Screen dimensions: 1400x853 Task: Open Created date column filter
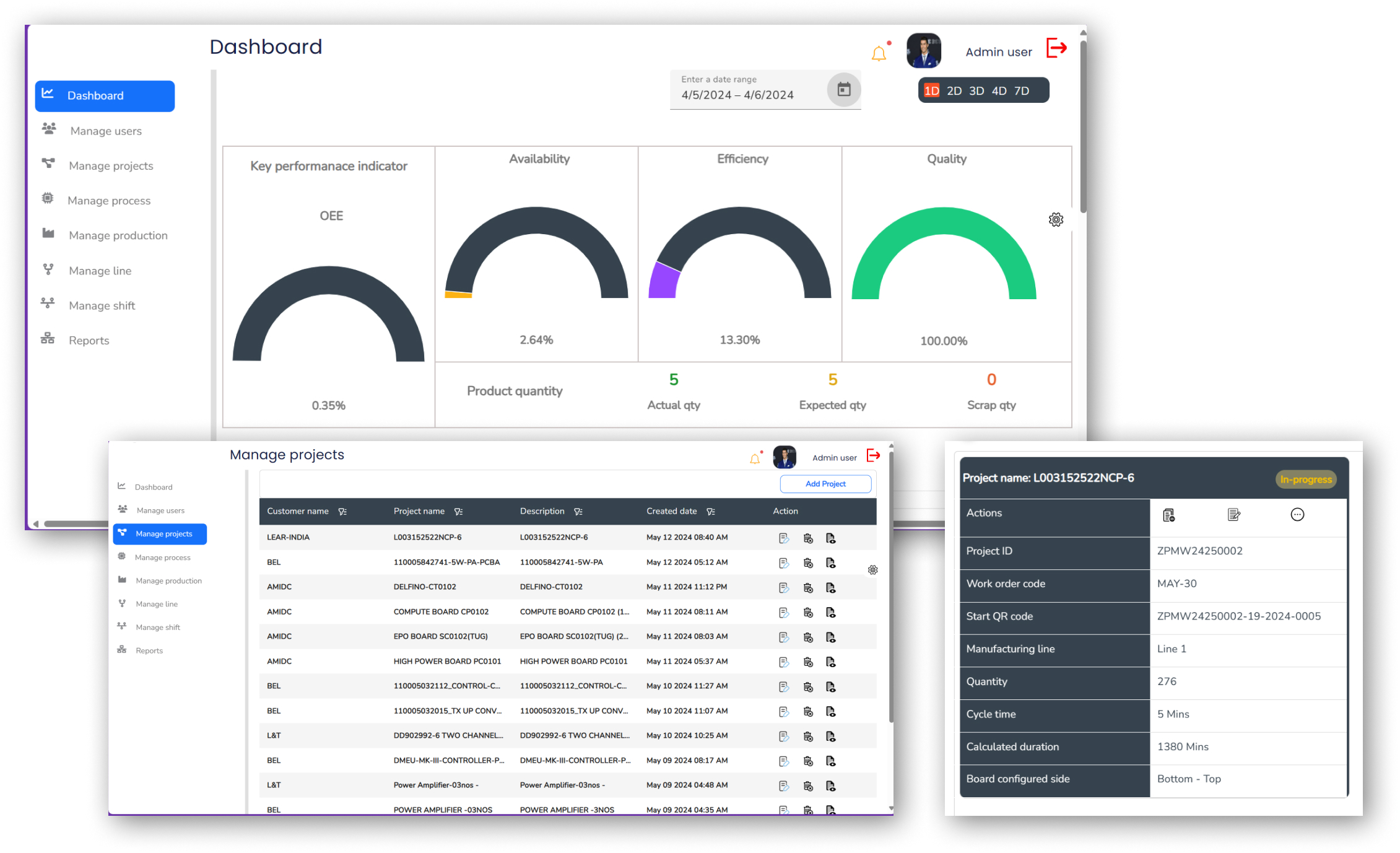tap(711, 512)
